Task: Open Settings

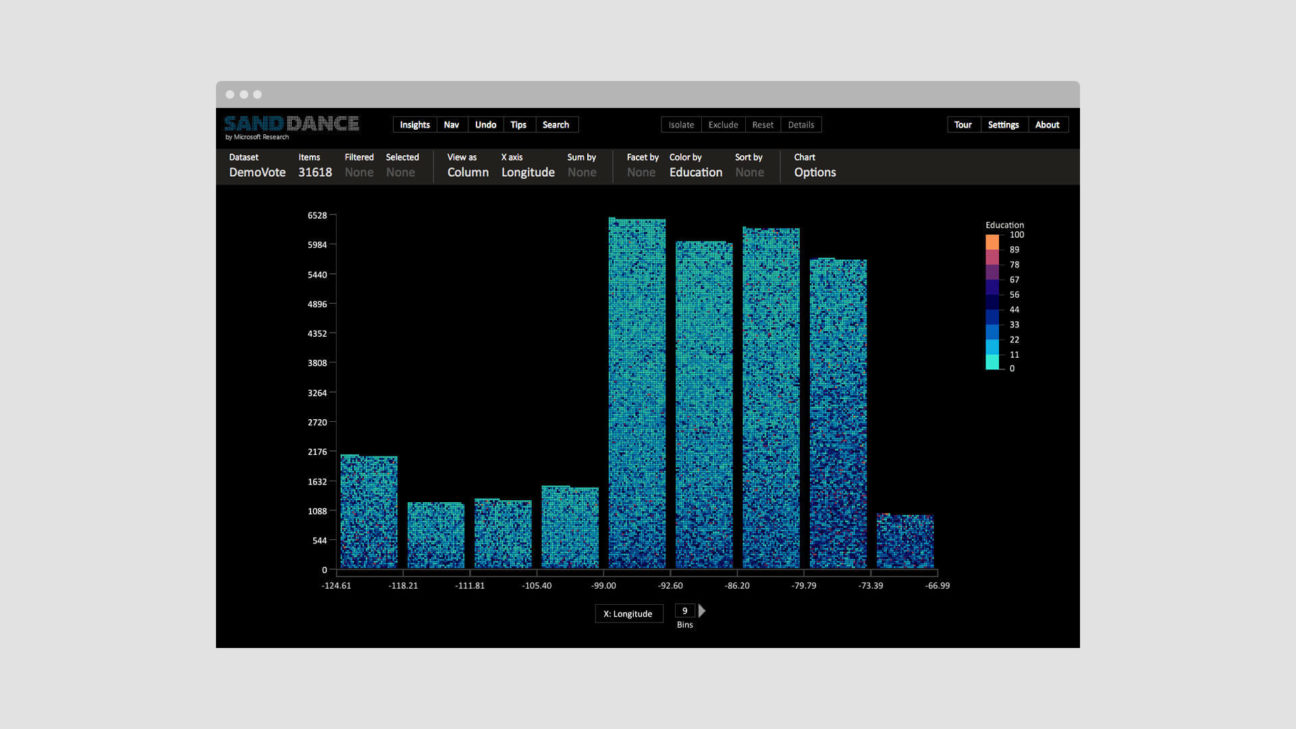Action: [1003, 125]
